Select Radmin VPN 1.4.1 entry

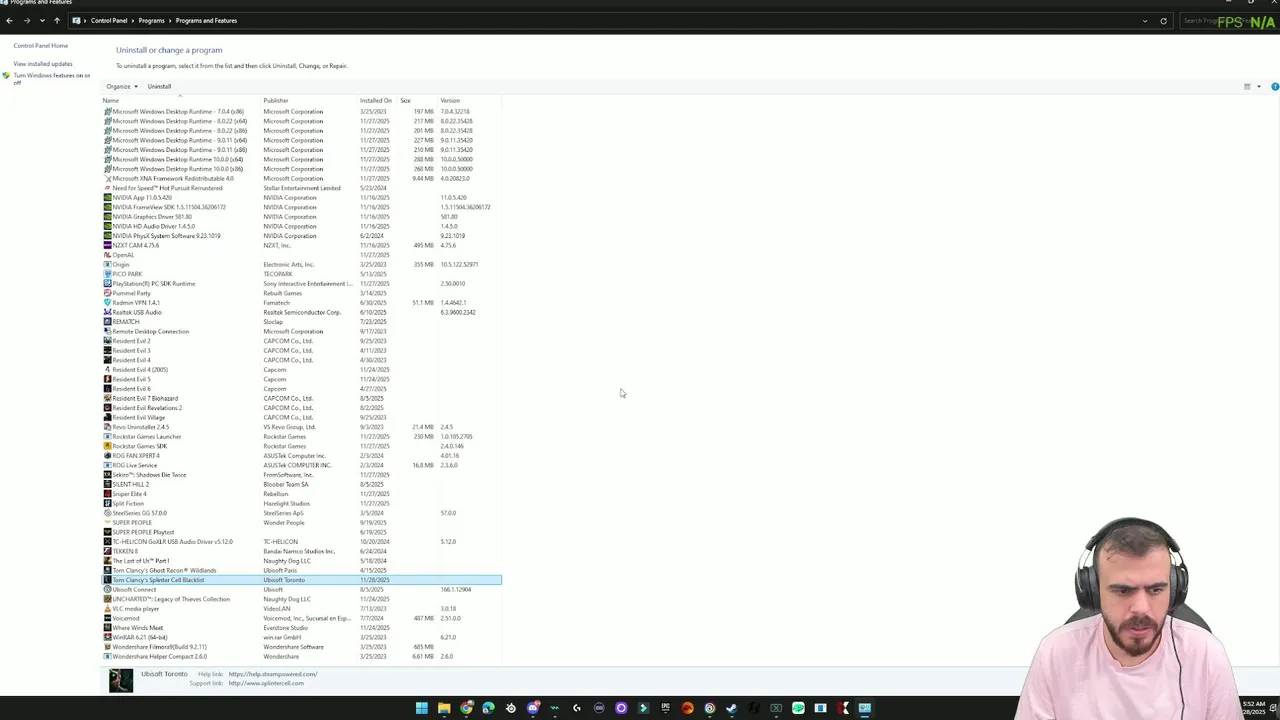click(301, 303)
